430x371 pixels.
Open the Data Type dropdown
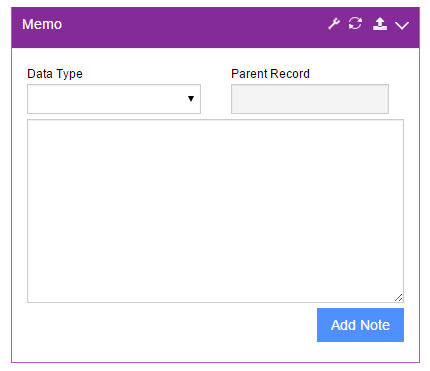[x=114, y=99]
